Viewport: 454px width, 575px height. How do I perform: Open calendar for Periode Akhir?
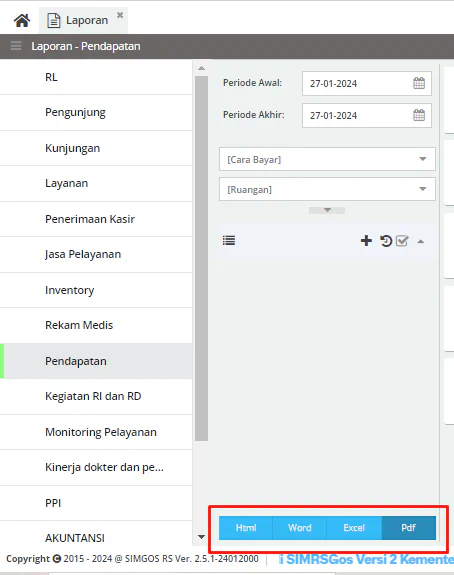pos(419,115)
